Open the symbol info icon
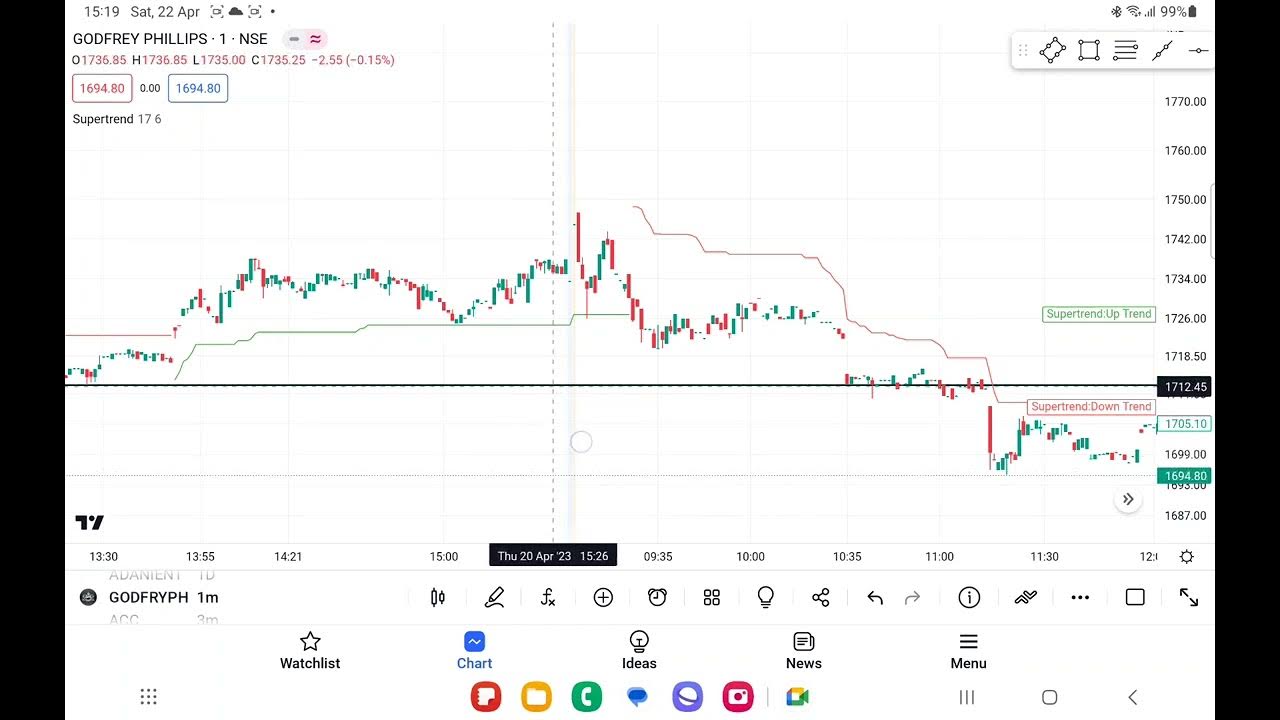 click(x=969, y=598)
